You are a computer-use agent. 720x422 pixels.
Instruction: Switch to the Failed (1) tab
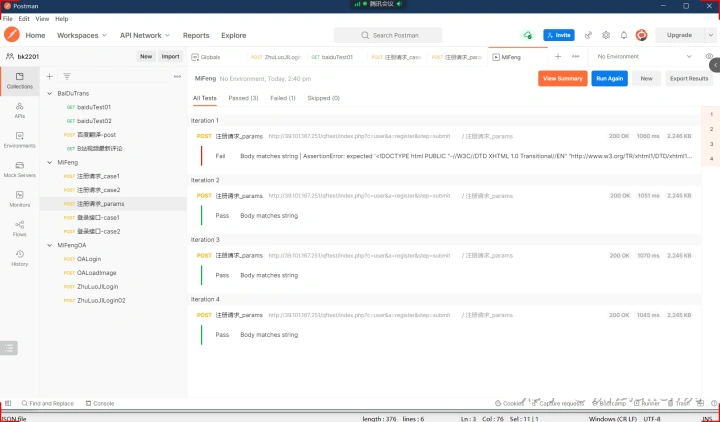[283, 98]
